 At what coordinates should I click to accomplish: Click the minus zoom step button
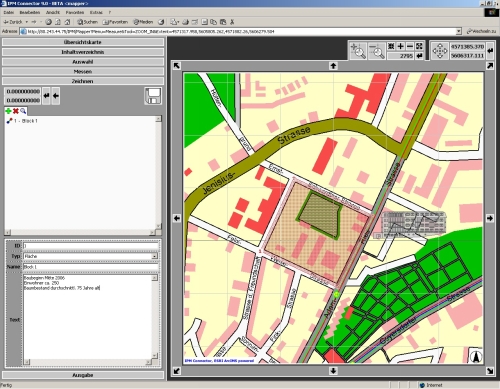pyautogui.click(x=410, y=46)
